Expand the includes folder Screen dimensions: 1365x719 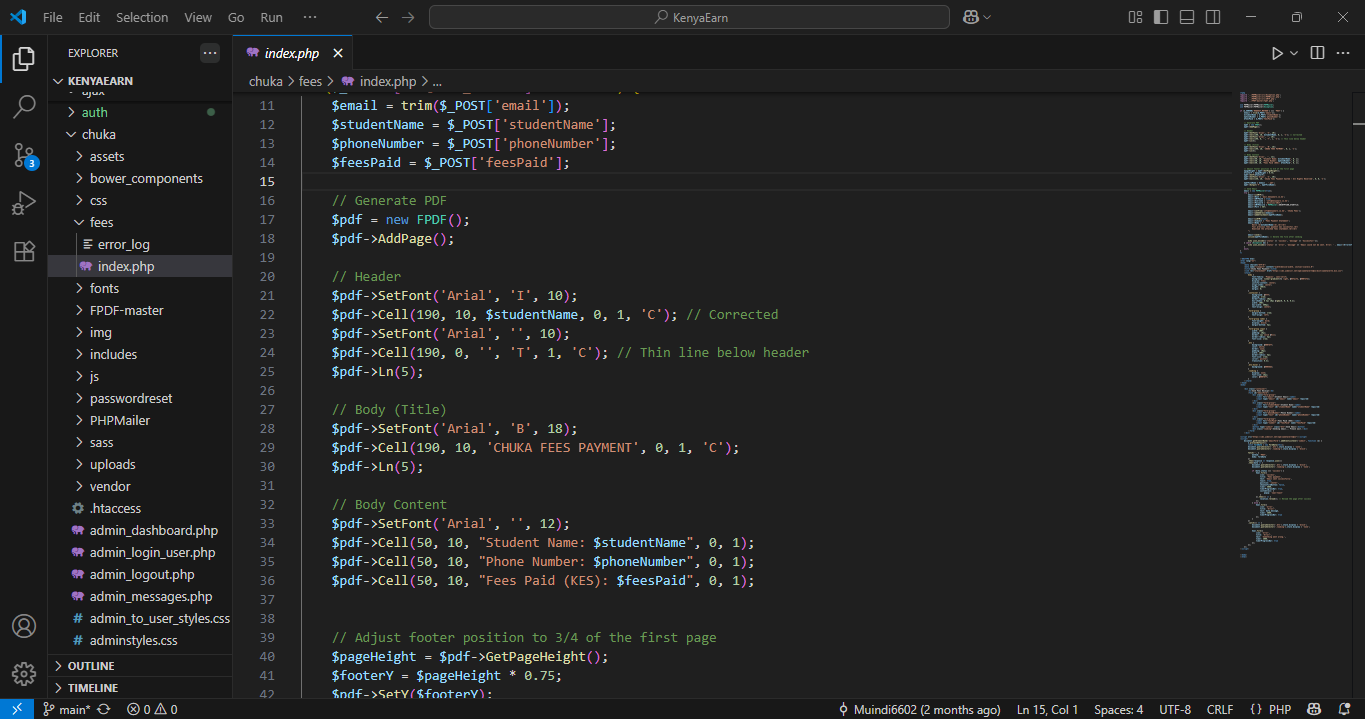(x=113, y=354)
